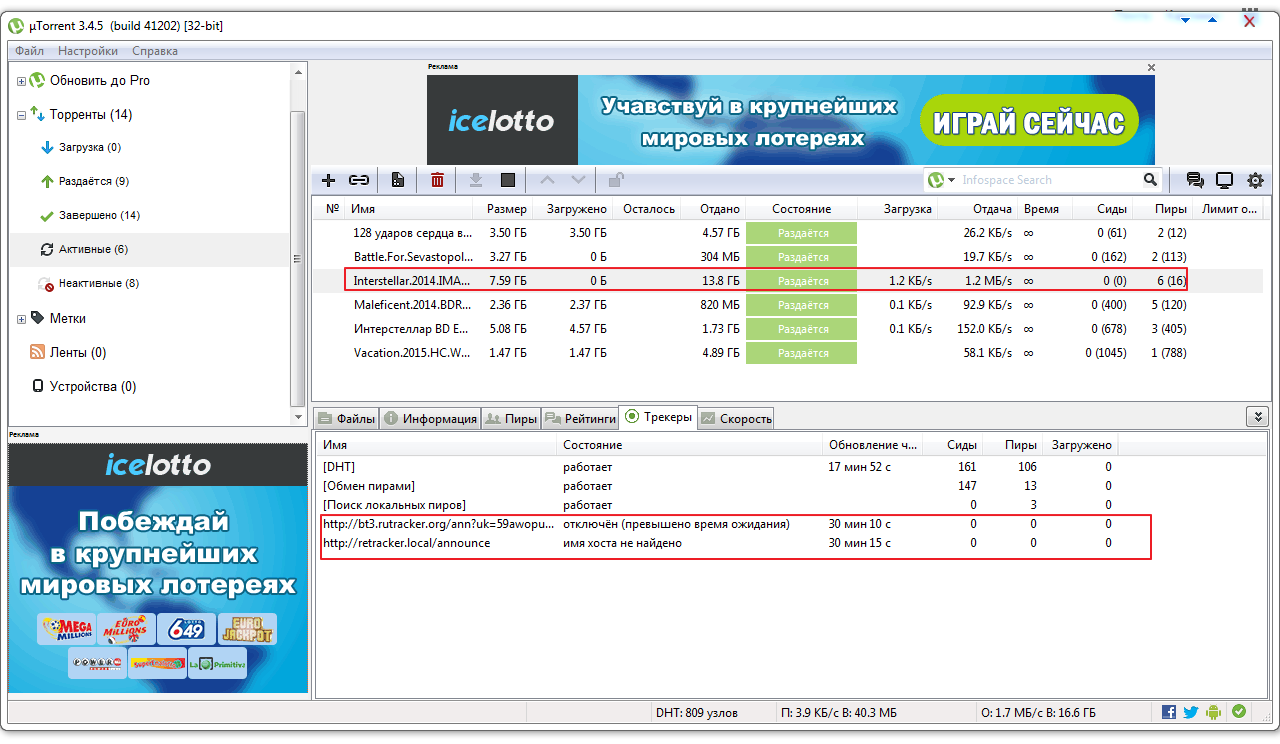
Task: Open Устройства (0) in sidebar
Action: click(84, 387)
